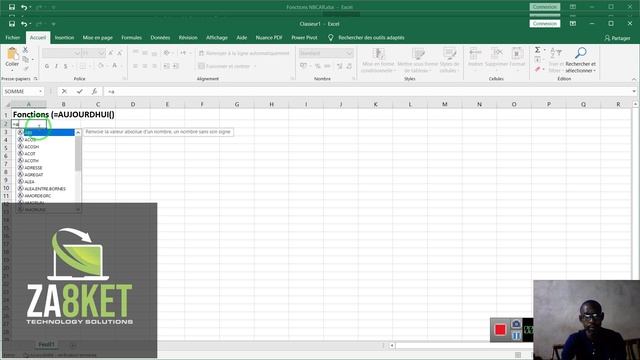
Task: Switch to the Mise en page tab
Action: coord(98,38)
